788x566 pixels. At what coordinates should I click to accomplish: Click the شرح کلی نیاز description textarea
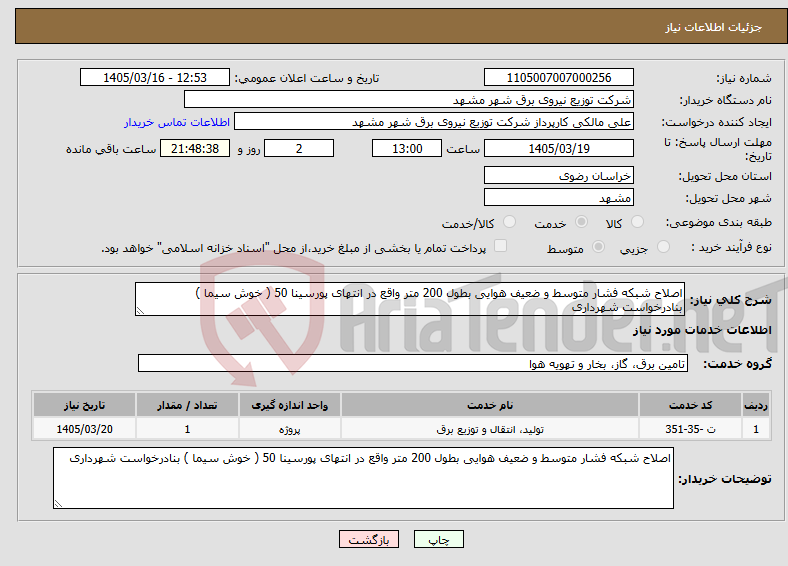tap(410, 299)
